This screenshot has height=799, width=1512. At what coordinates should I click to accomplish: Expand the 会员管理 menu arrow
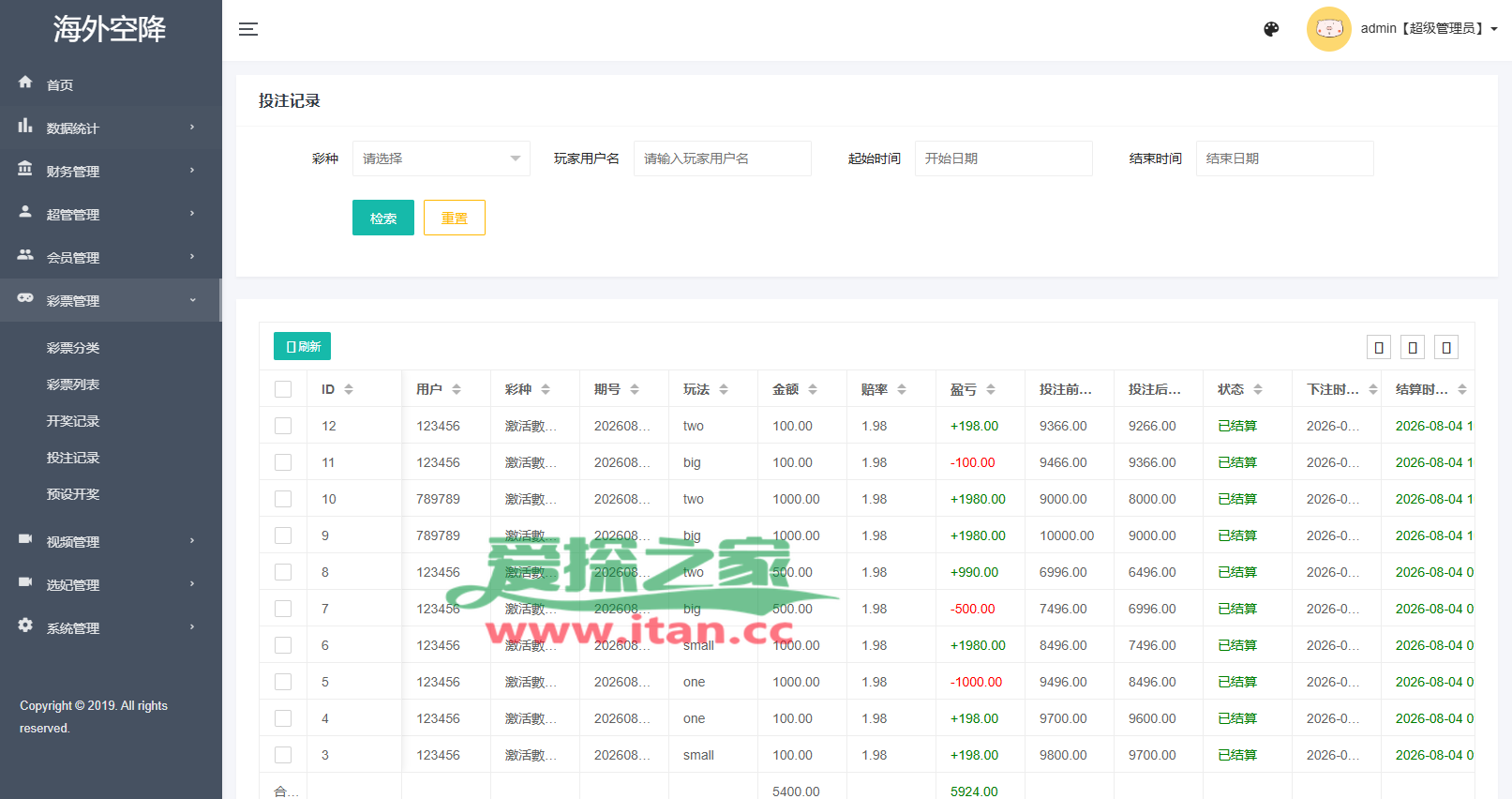pos(192,257)
